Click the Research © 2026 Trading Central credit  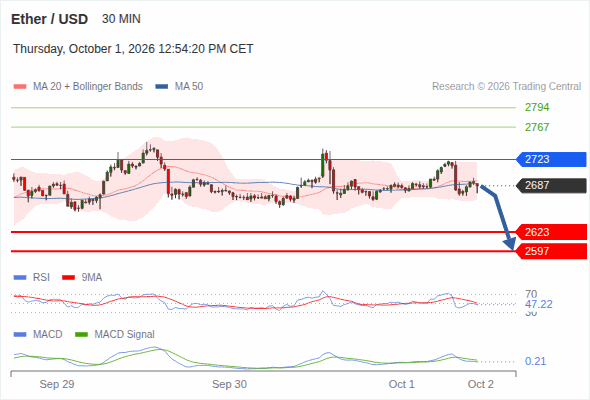506,87
